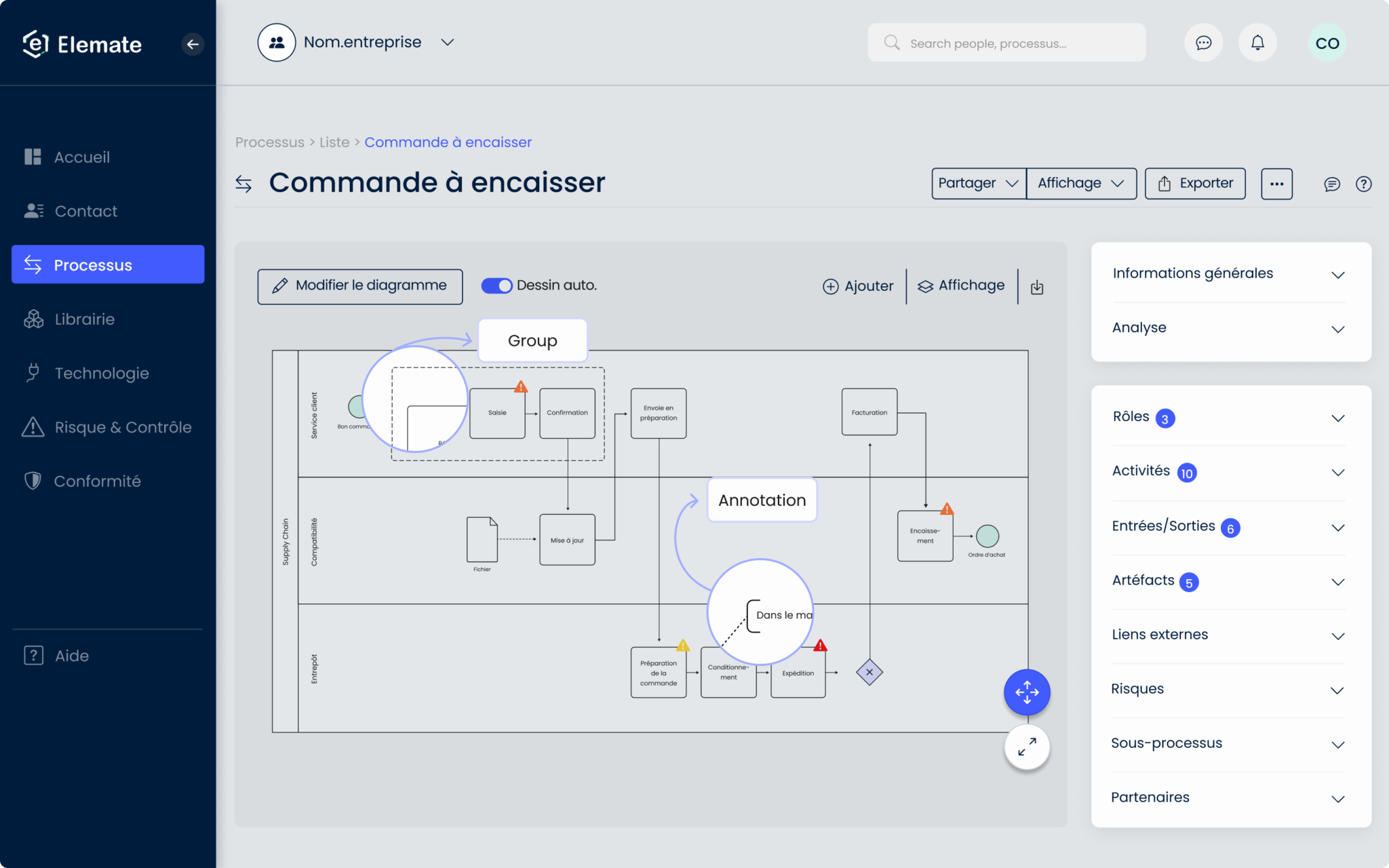The width and height of the screenshot is (1389, 868).
Task: Open Risque & Contrôle via its warning icon
Action: [32, 427]
